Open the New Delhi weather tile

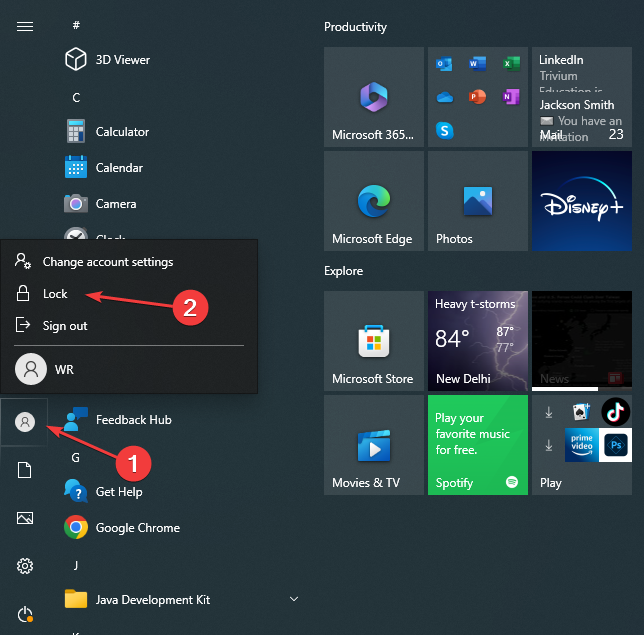pos(478,341)
